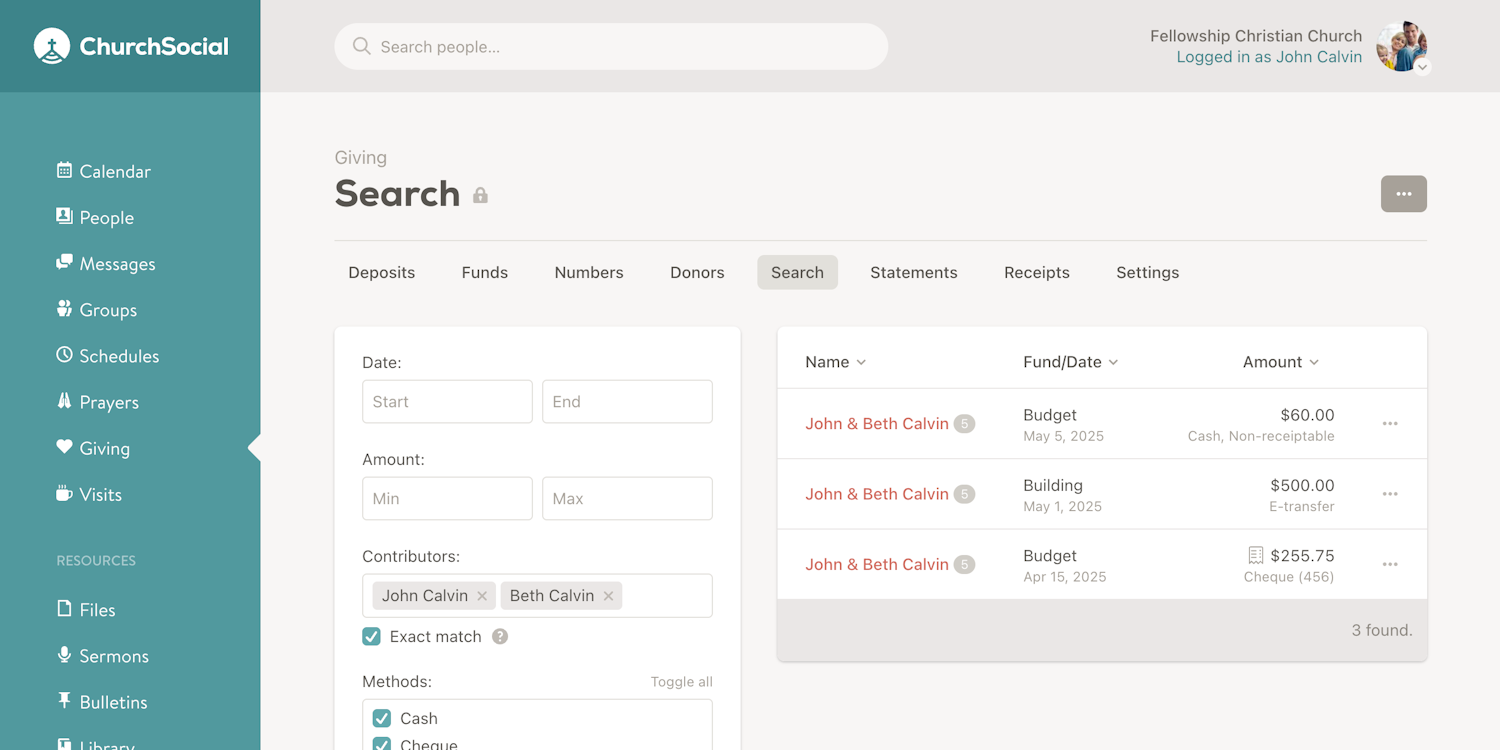1500x750 pixels.
Task: Open the Name column sort dropdown
Action: point(862,362)
